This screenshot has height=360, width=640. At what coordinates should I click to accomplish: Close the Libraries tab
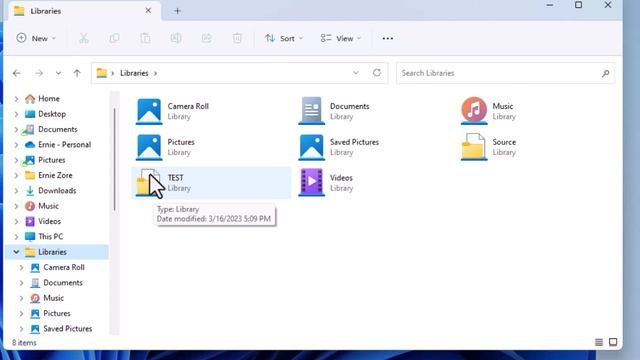[148, 11]
